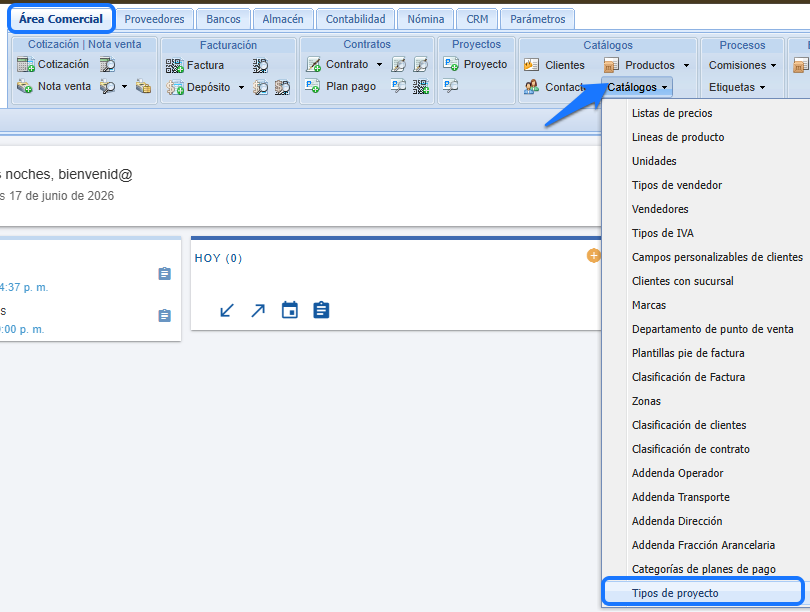Switch to the Bancos tab
The image size is (810, 612).
point(223,19)
